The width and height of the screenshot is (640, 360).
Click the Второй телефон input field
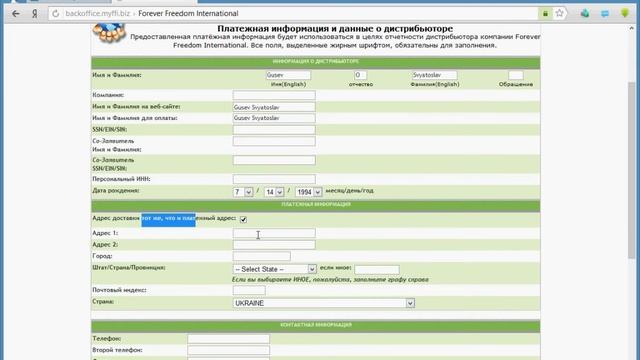pos(229,350)
